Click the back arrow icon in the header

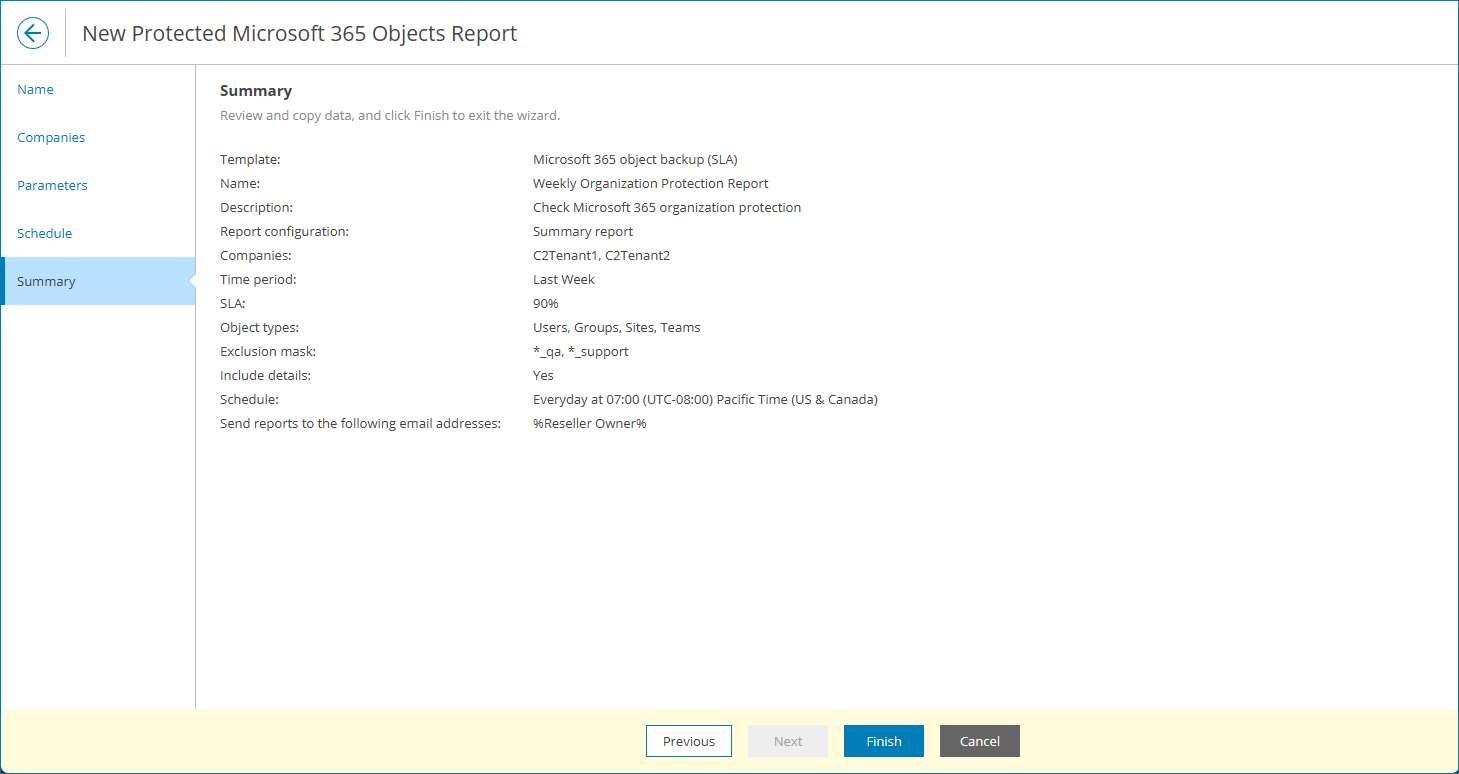[33, 32]
